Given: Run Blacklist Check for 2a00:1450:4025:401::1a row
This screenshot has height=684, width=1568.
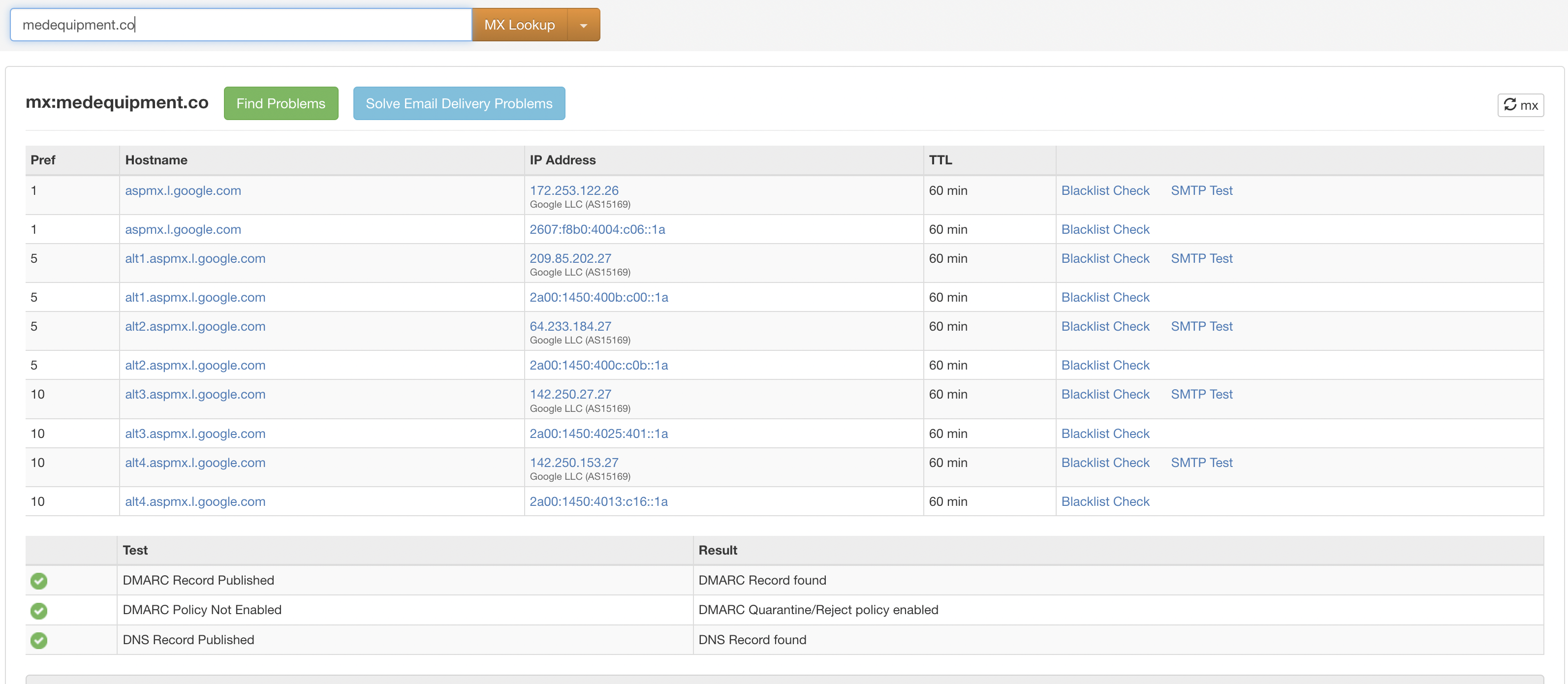Looking at the screenshot, I should pos(1105,434).
